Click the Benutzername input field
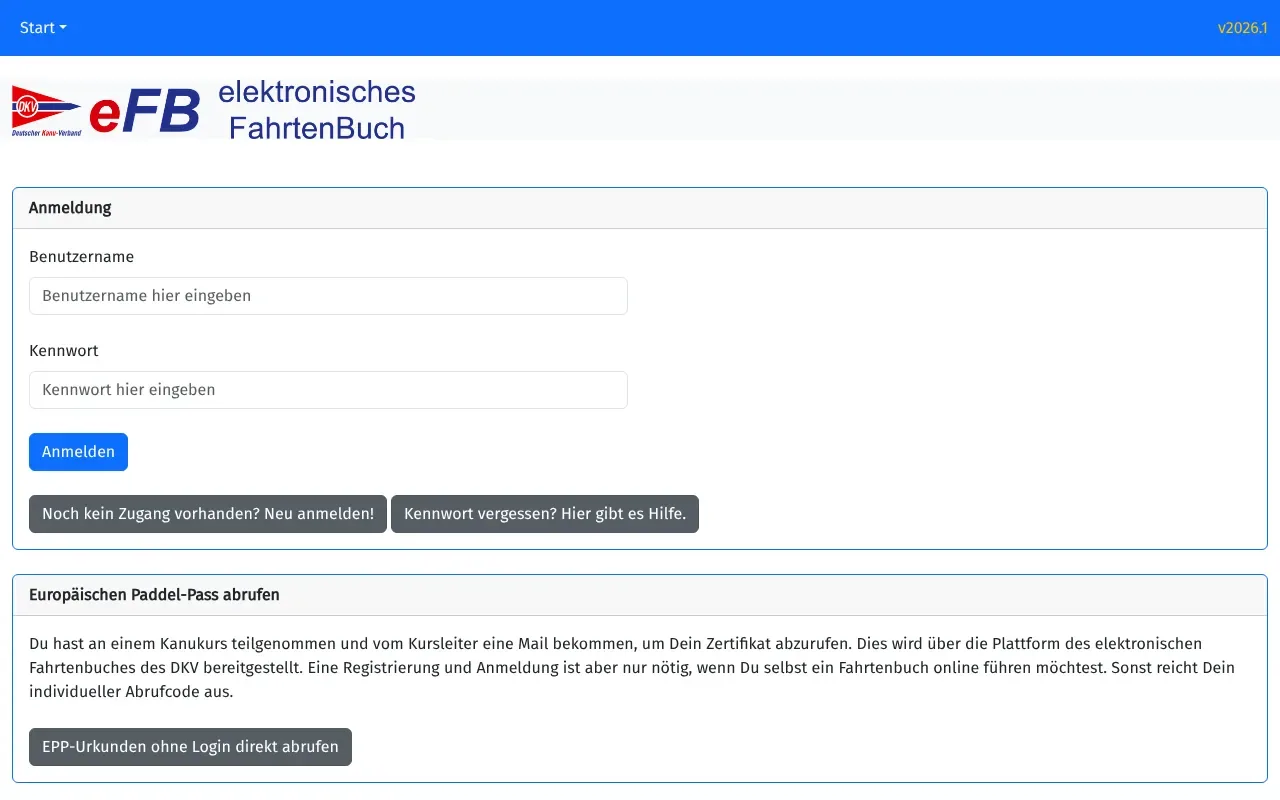Screen dimensions: 1280x800 click(x=328, y=295)
